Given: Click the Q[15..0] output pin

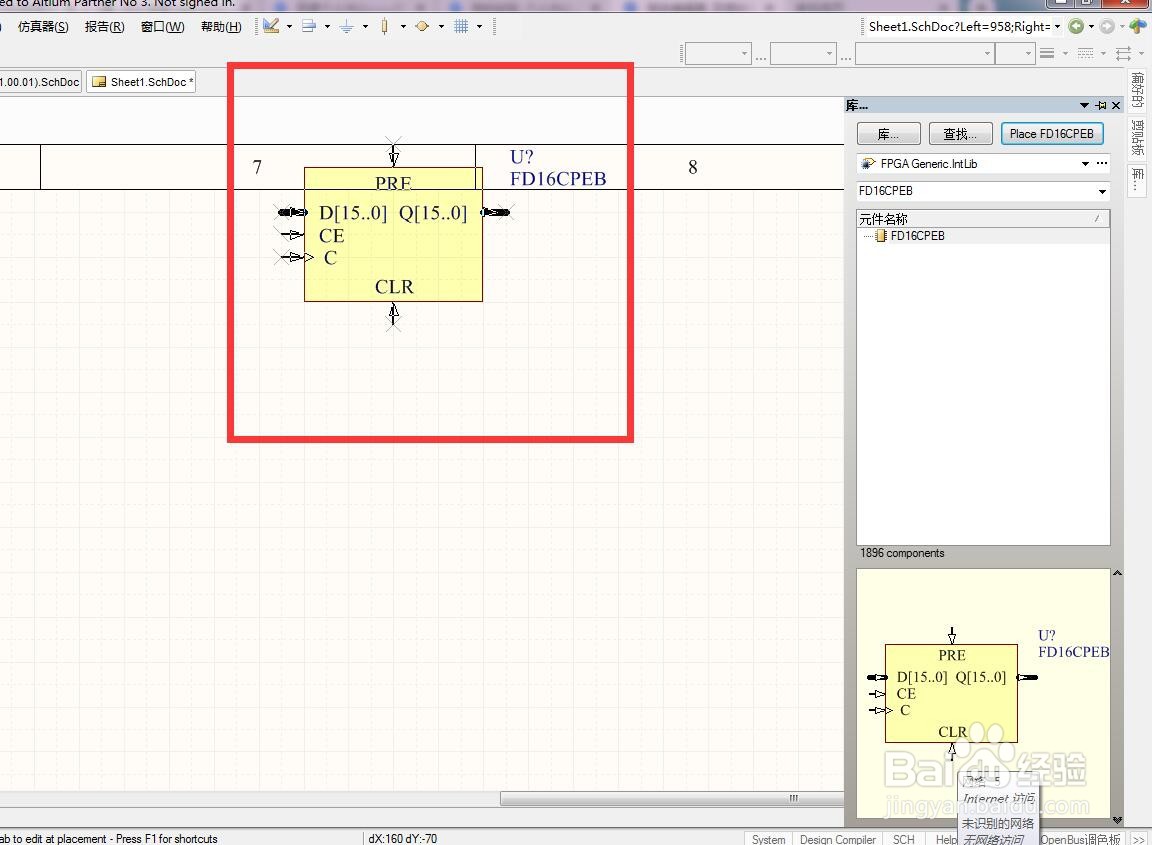Looking at the screenshot, I should click(496, 212).
